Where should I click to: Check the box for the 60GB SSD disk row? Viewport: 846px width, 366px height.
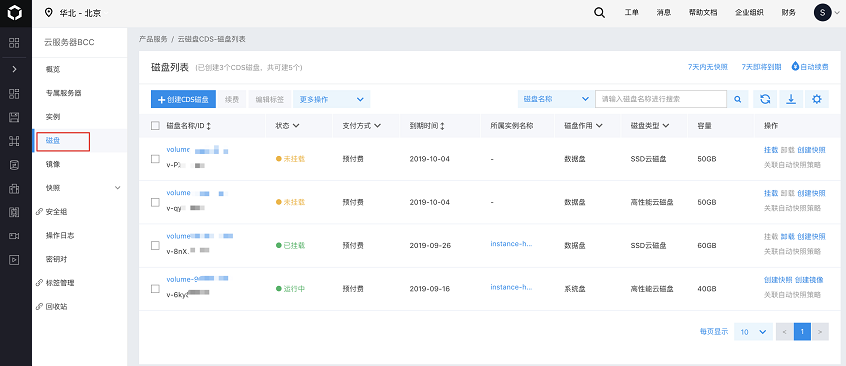click(x=155, y=245)
